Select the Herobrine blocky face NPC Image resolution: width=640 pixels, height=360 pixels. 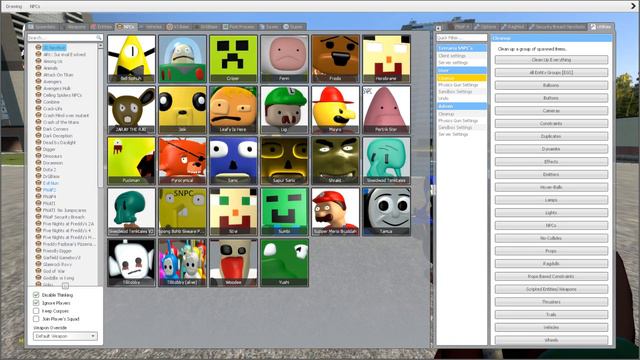(387, 59)
